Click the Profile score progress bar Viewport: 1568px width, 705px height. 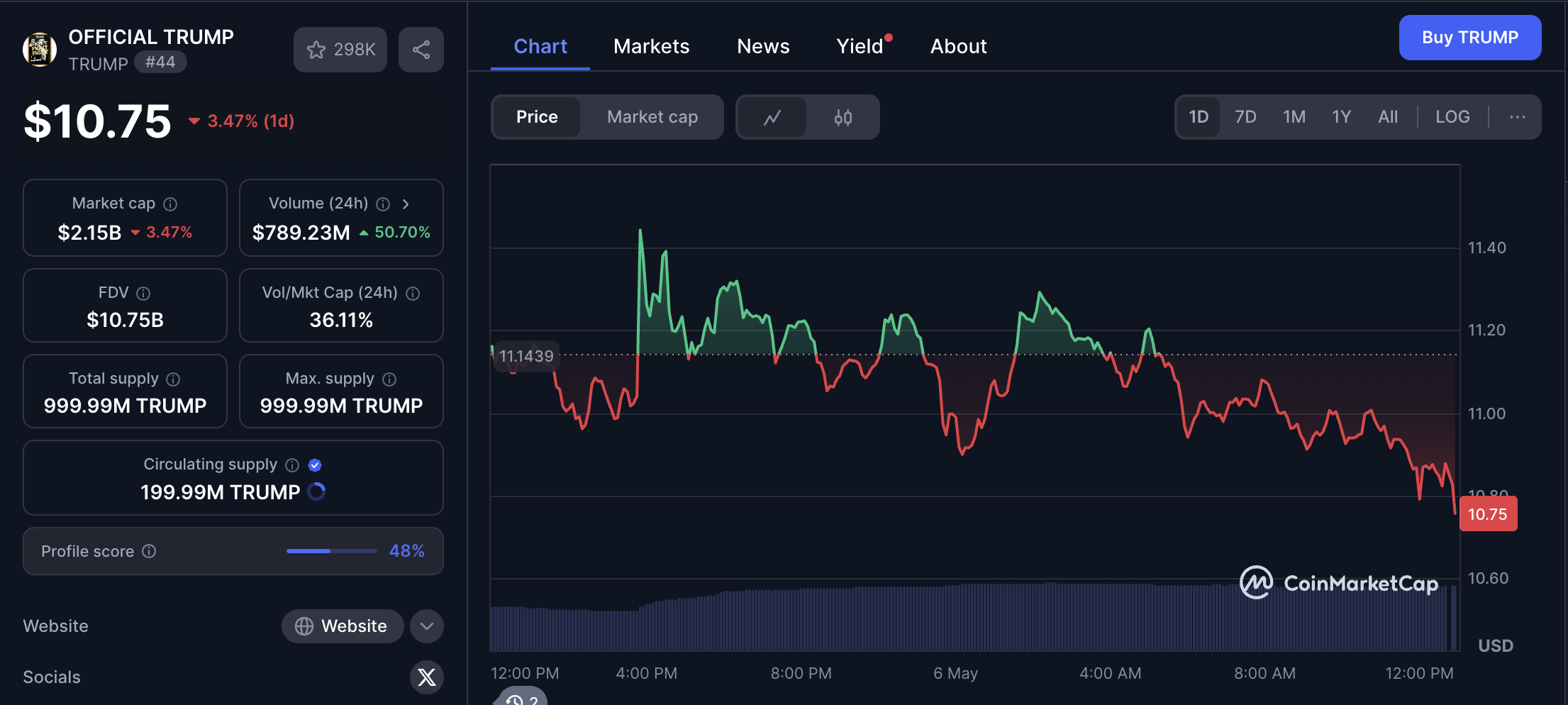tap(331, 551)
